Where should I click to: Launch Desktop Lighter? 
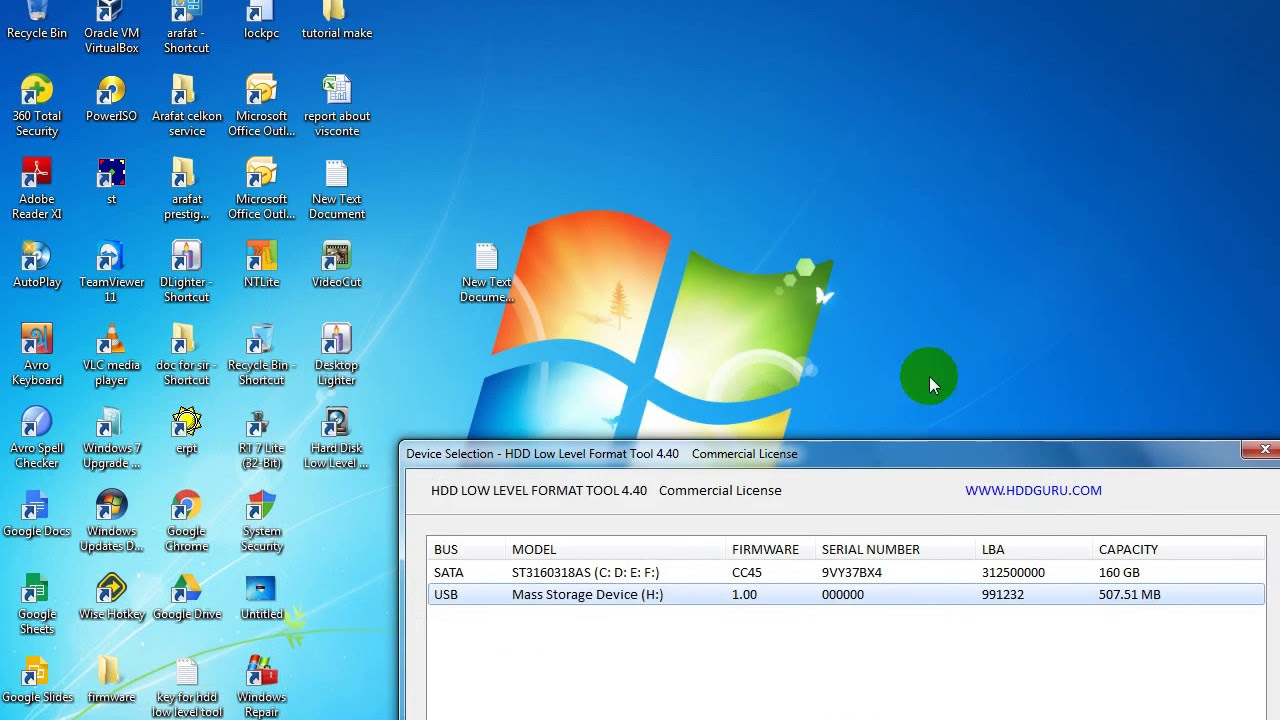[x=337, y=354]
